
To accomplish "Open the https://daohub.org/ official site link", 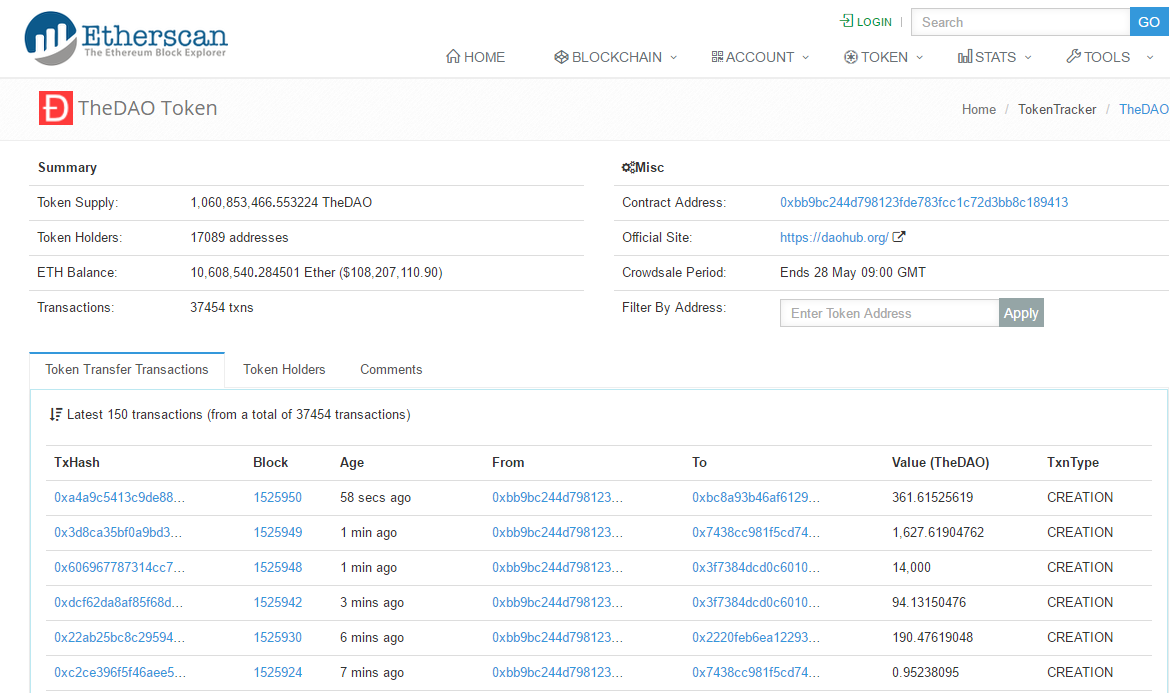I will [x=834, y=238].
